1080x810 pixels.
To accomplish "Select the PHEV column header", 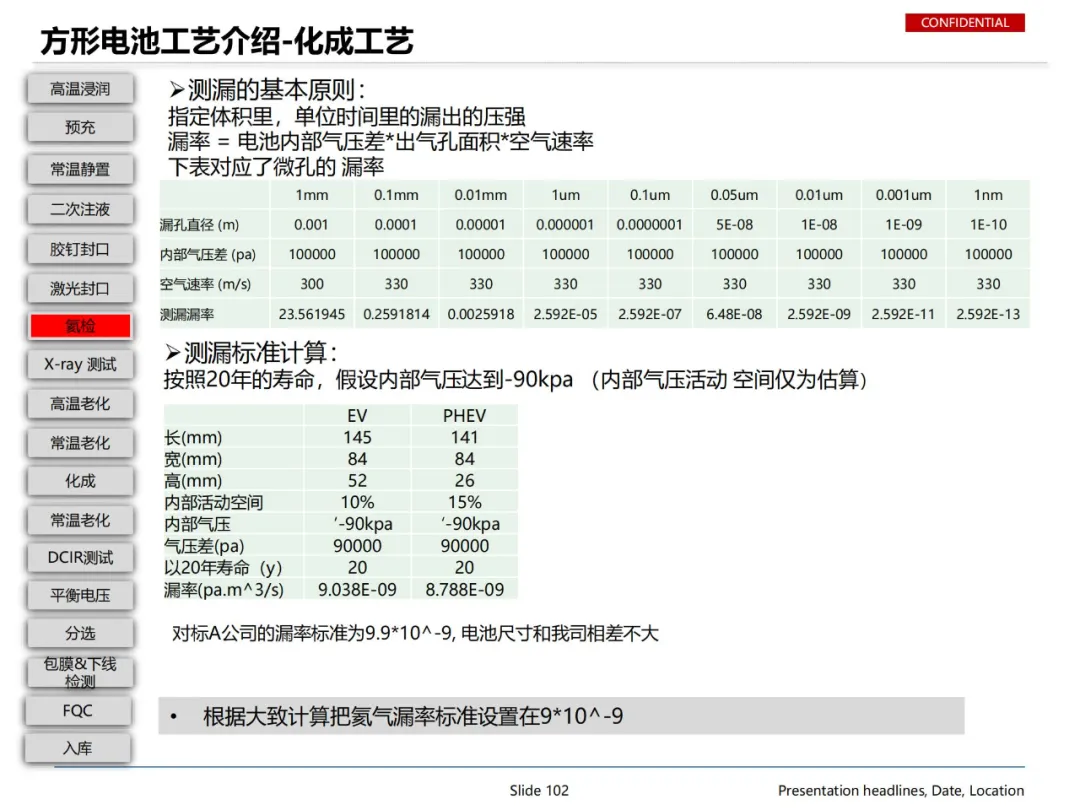I will (464, 415).
